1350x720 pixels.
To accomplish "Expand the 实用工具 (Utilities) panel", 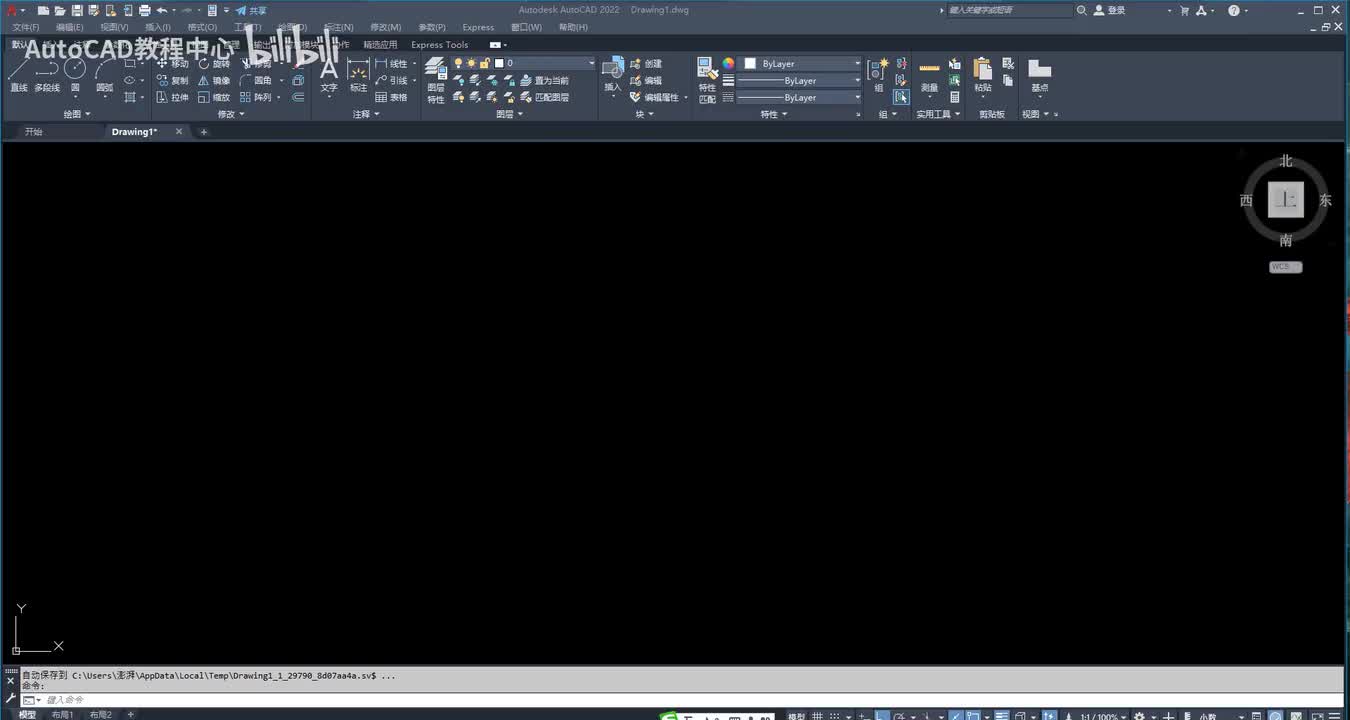I will [938, 114].
